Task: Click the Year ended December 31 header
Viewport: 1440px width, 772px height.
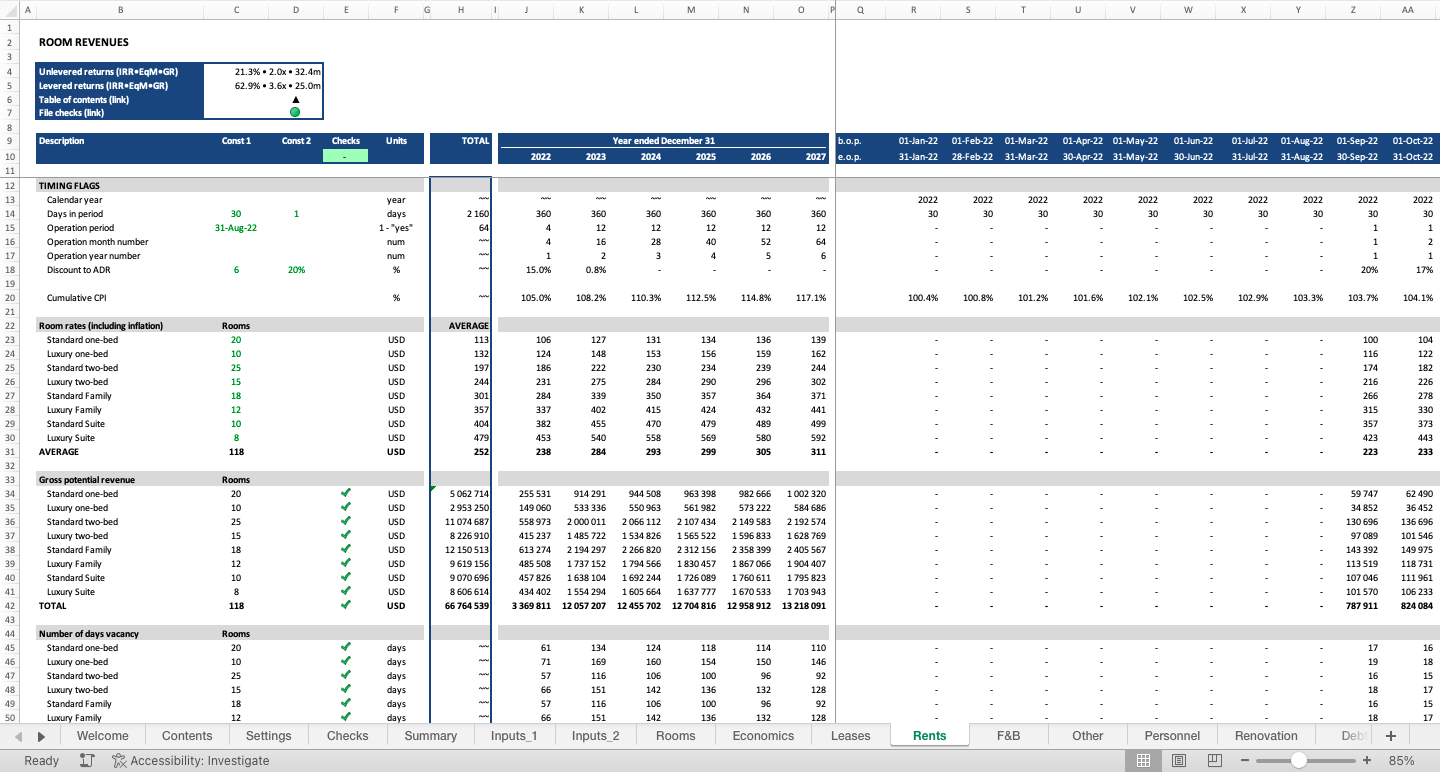Action: [664, 141]
